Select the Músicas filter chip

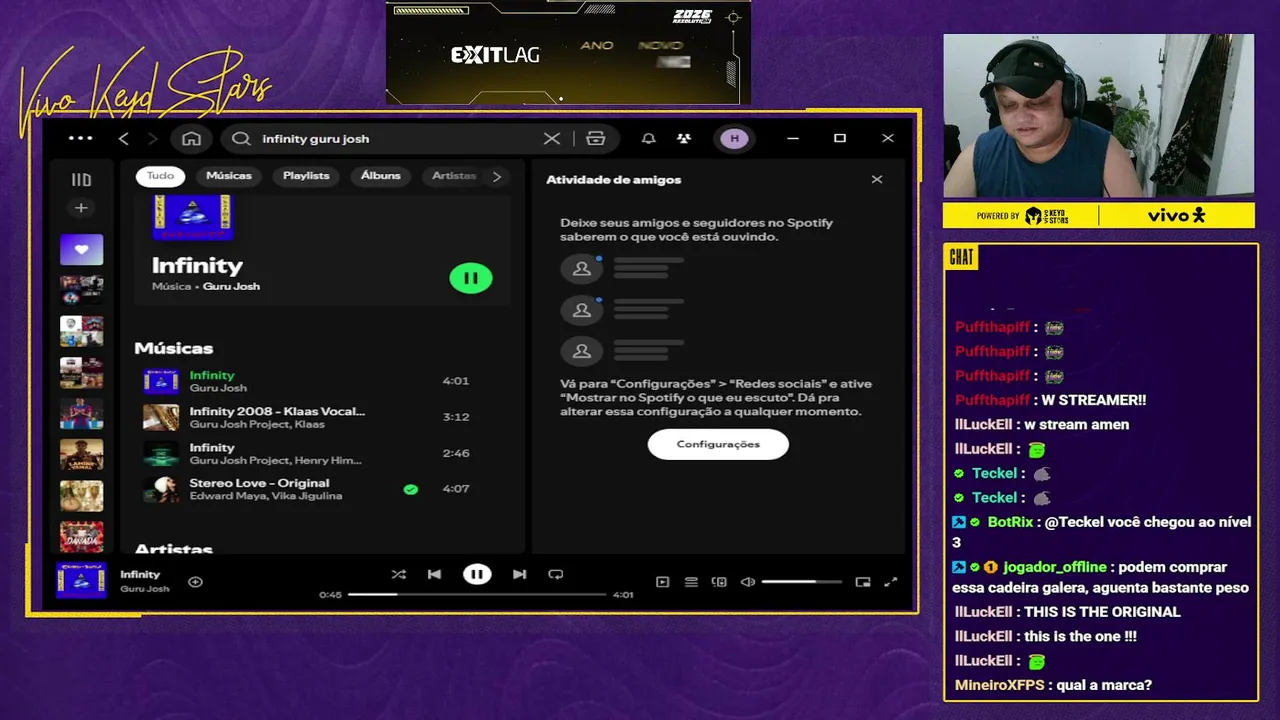[229, 176]
